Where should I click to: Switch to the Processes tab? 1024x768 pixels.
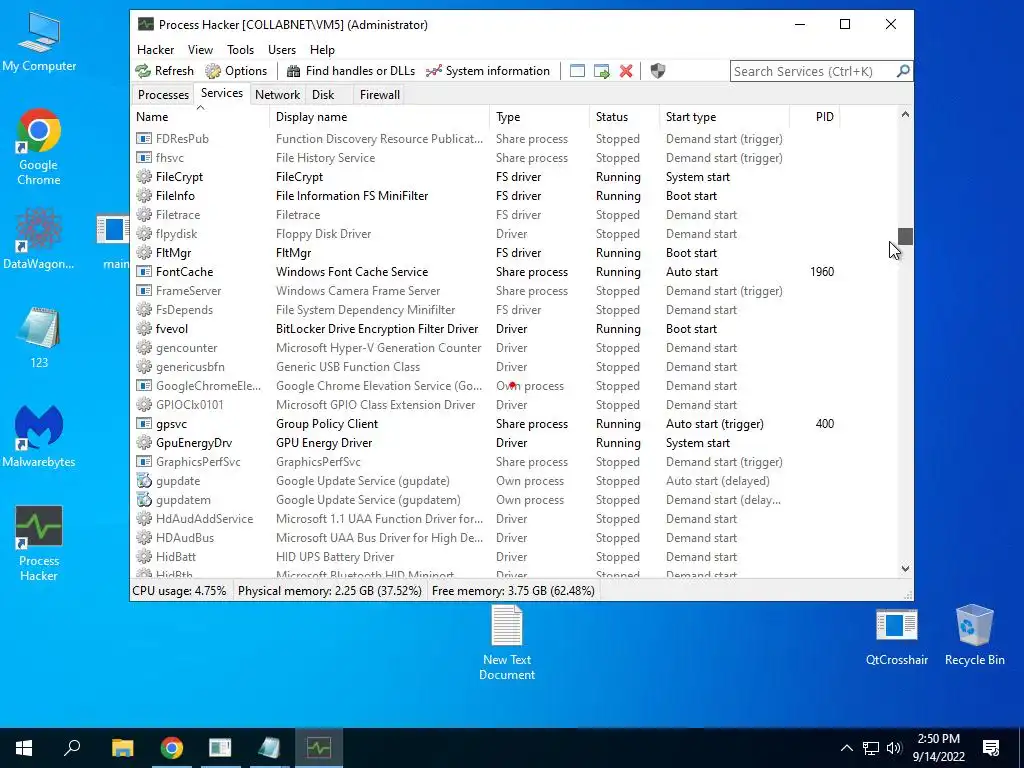point(163,95)
